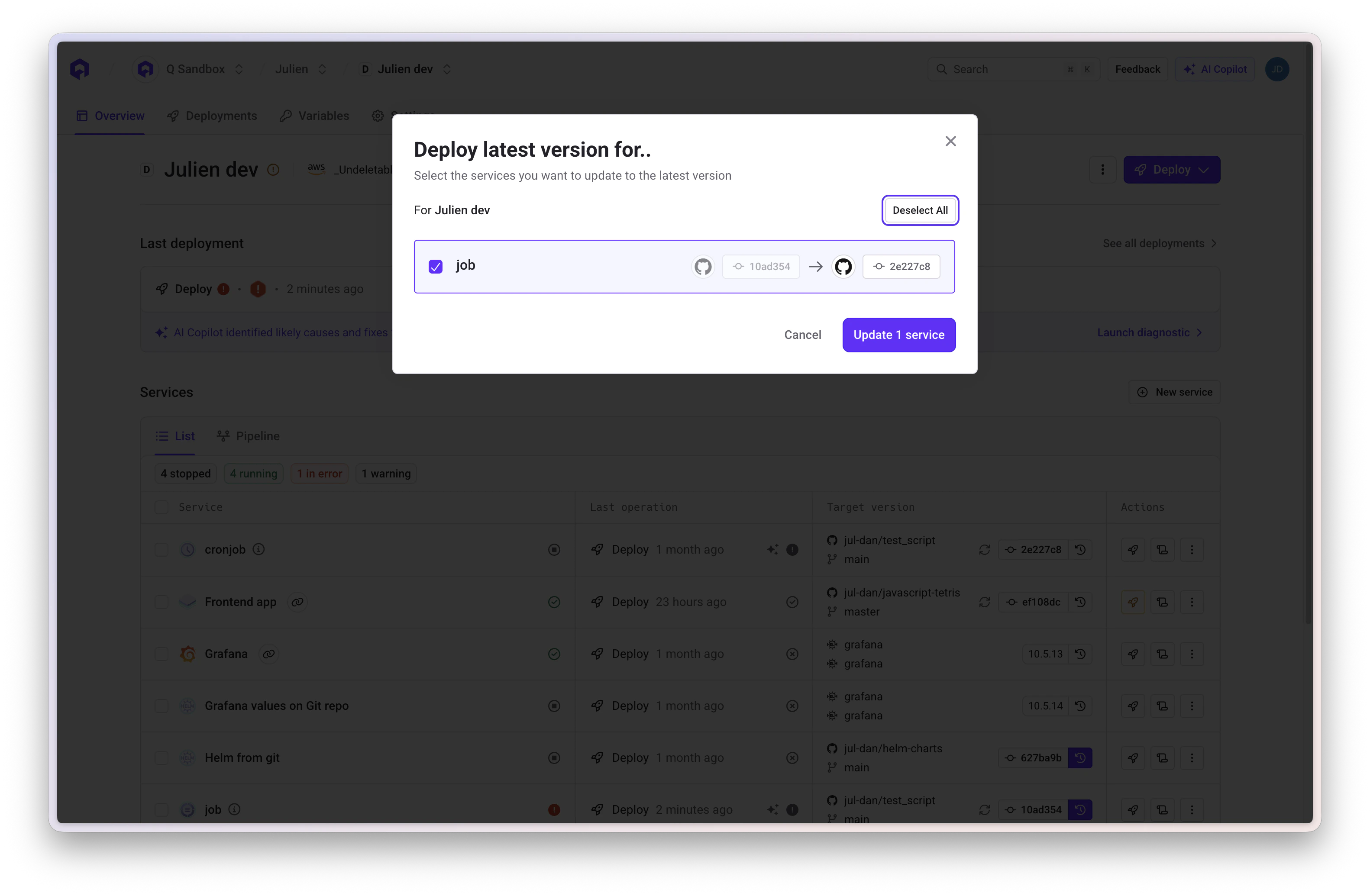Switch to the Deployments tab
The height and width of the screenshot is (896, 1370).
click(x=212, y=116)
